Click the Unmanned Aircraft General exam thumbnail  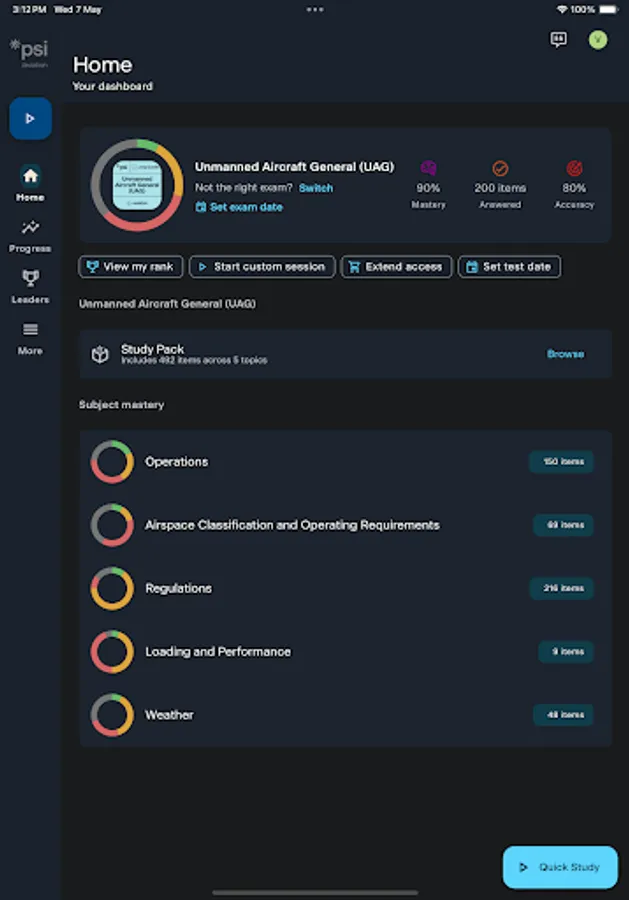click(x=137, y=185)
